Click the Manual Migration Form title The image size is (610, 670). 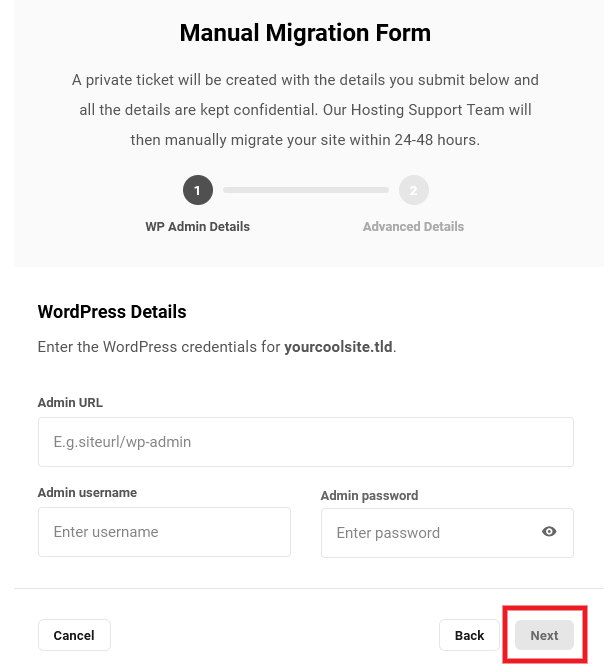click(305, 33)
